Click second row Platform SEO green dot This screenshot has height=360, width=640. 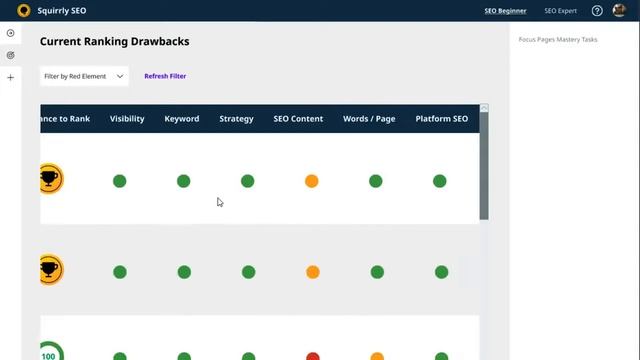pyautogui.click(x=442, y=272)
